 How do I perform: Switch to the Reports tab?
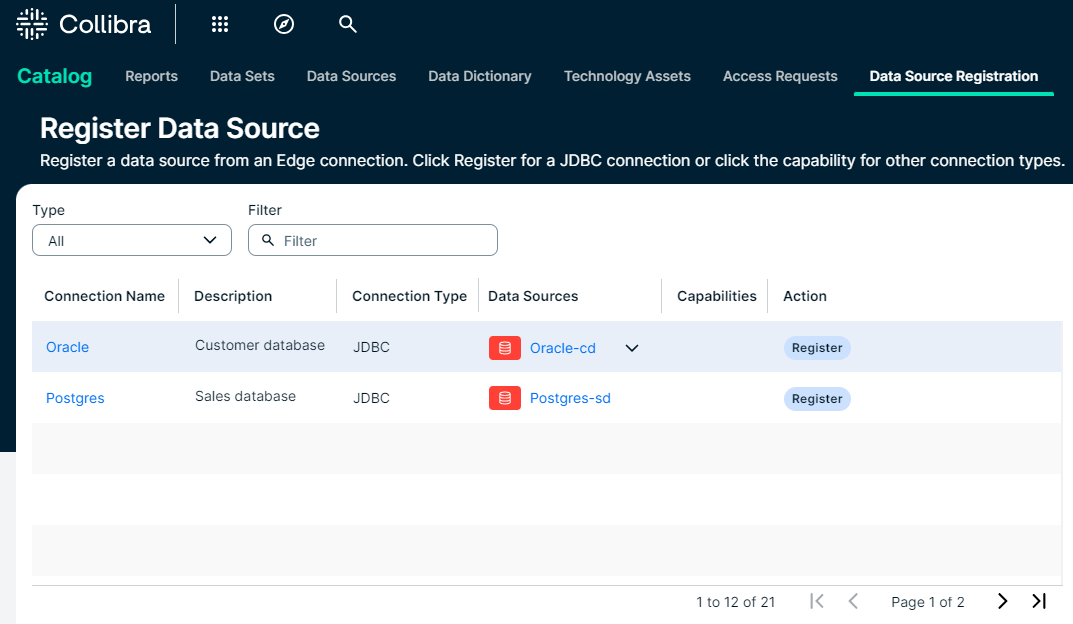coord(151,76)
